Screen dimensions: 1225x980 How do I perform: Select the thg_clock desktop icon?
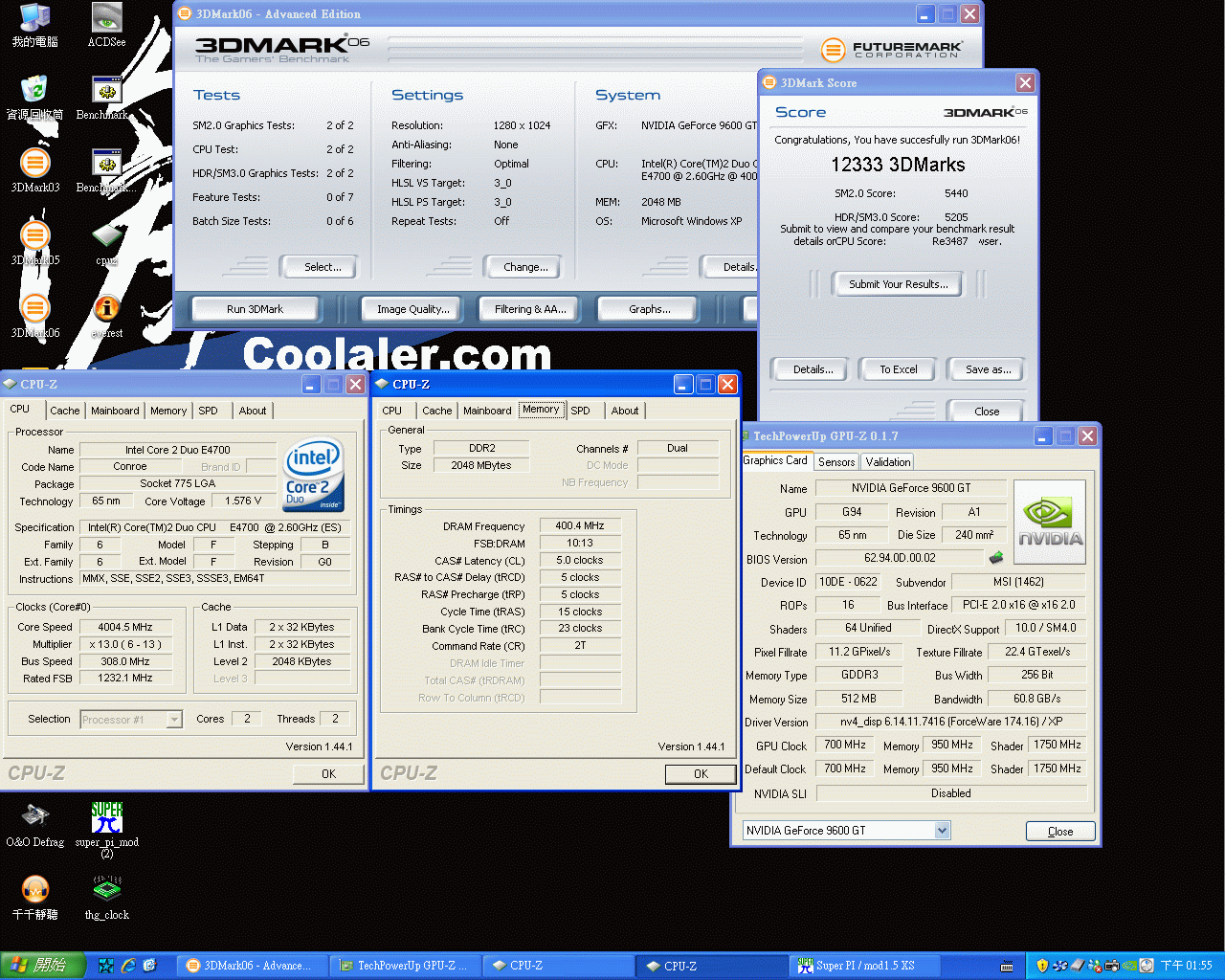point(106,899)
